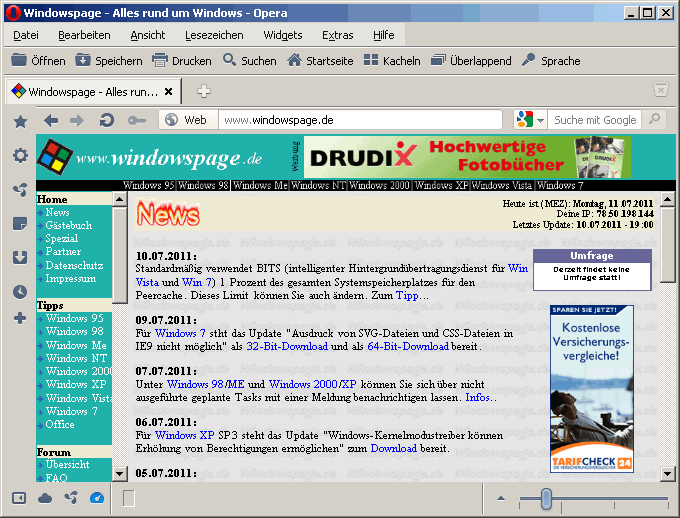Open the closed tabs trash menu
Image resolution: width=680 pixels, height=518 pixels.
[x=660, y=91]
